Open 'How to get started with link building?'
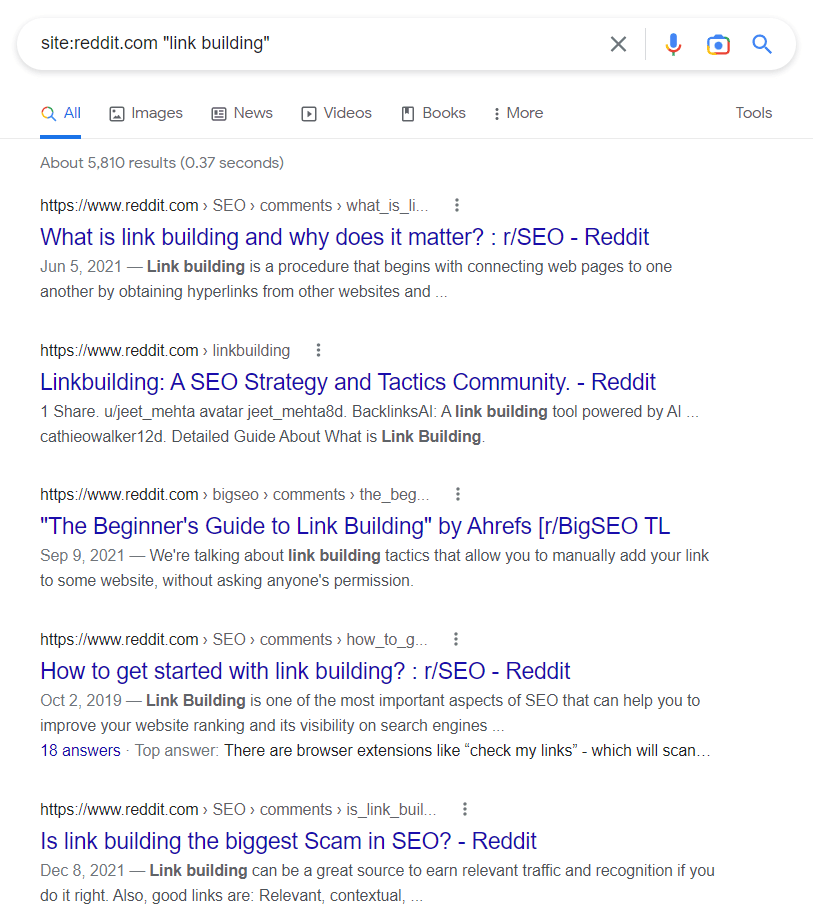 305,671
